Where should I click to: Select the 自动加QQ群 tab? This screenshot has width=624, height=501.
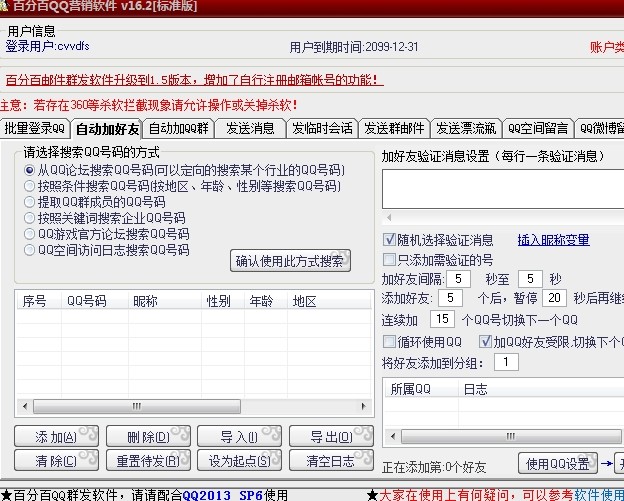point(179,128)
